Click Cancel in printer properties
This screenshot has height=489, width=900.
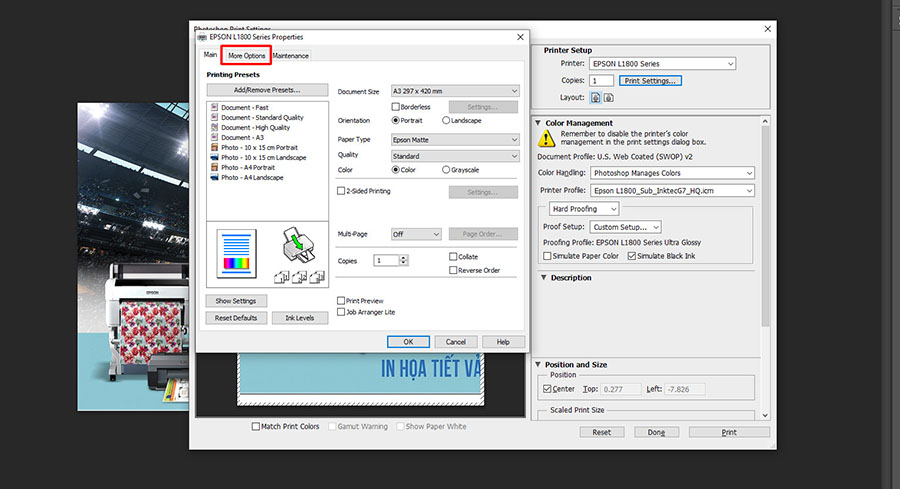click(x=456, y=342)
